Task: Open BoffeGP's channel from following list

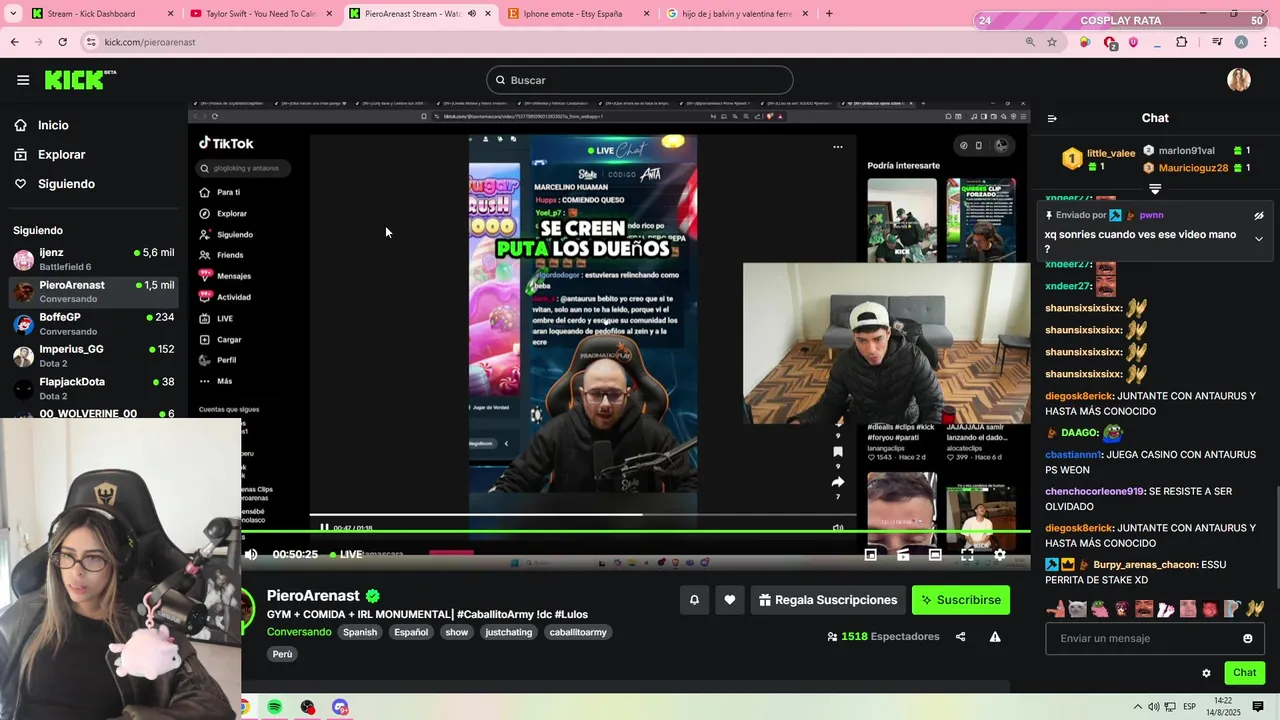Action: pyautogui.click(x=93, y=324)
